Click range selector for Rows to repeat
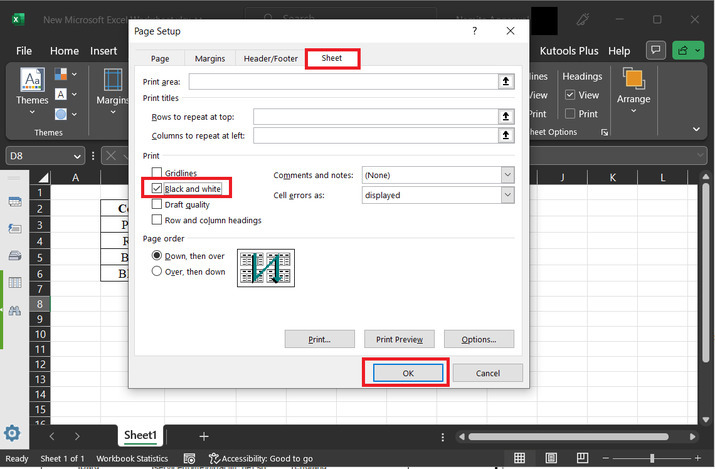This screenshot has width=715, height=469. (x=506, y=117)
